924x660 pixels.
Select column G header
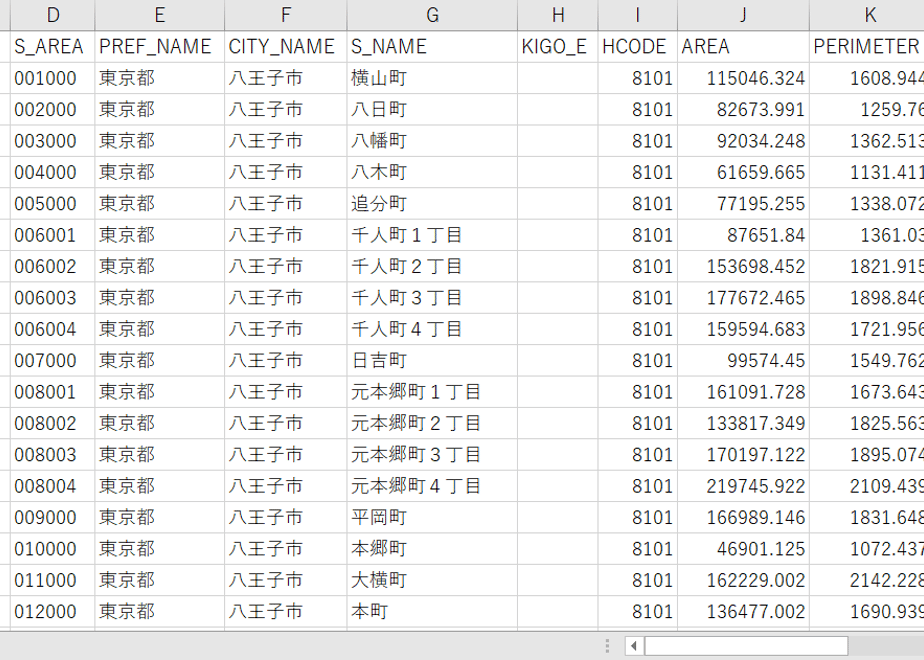coord(432,15)
